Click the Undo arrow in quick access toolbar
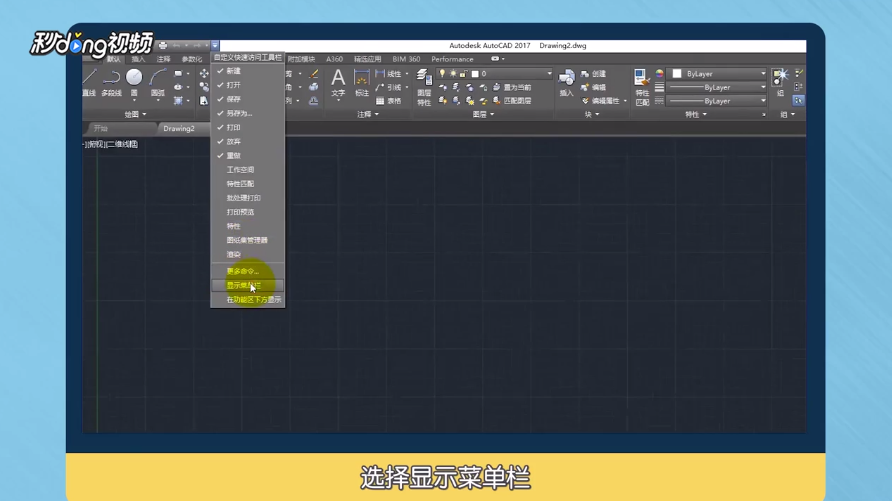Viewport: 892px width, 501px height. coord(176,45)
